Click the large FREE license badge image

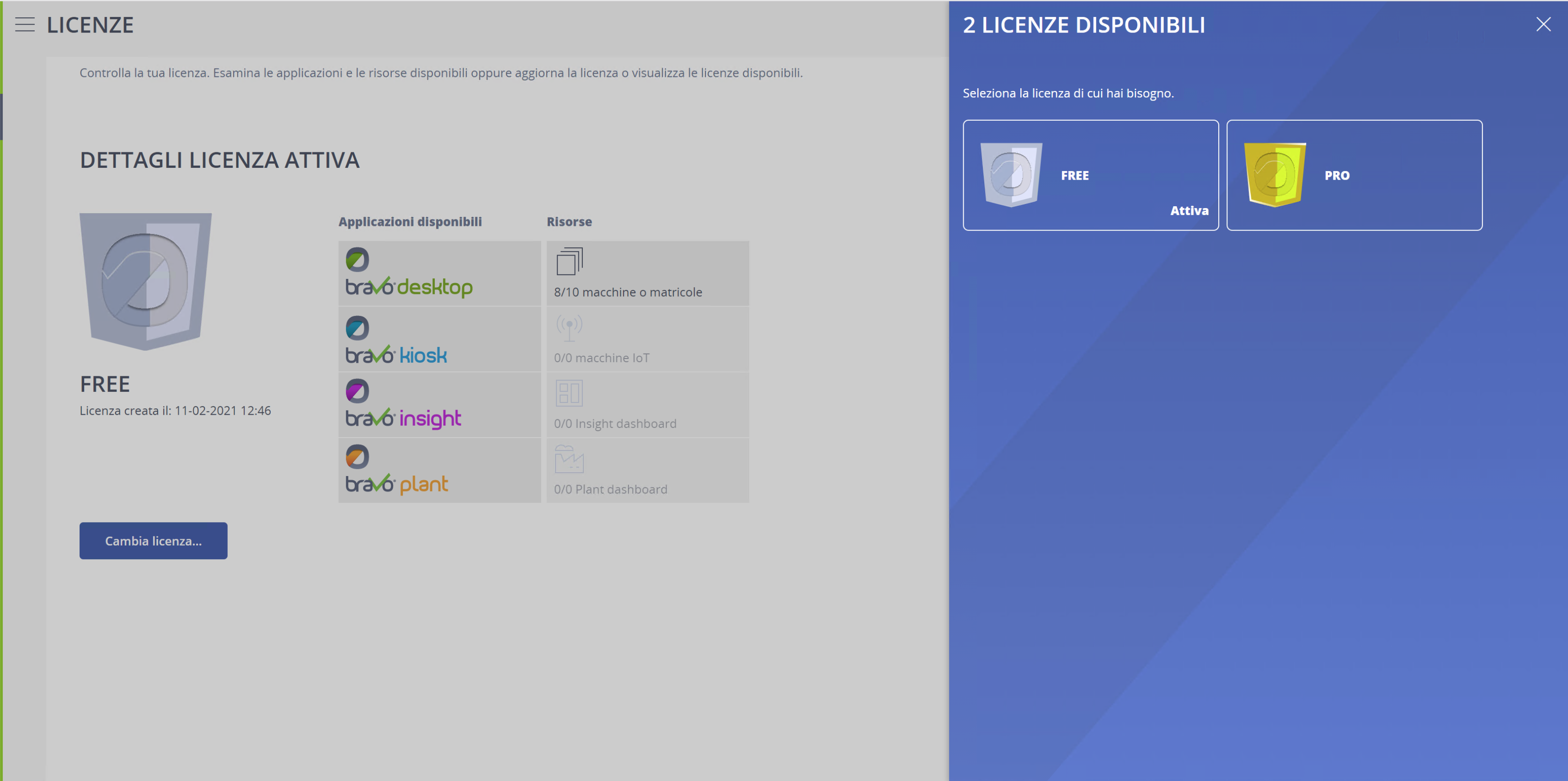145,281
